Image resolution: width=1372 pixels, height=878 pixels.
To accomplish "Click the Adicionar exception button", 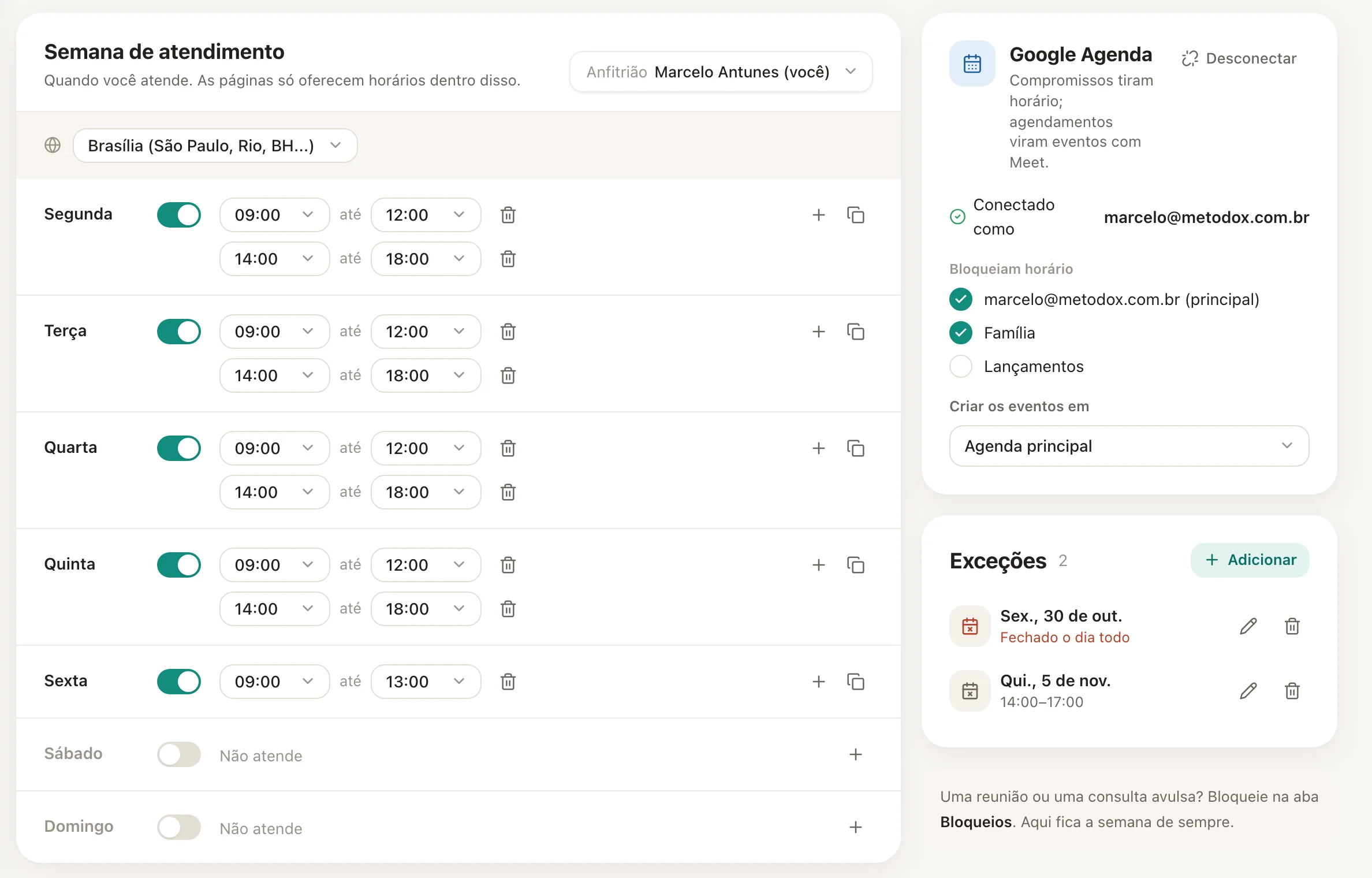I will click(x=1250, y=560).
